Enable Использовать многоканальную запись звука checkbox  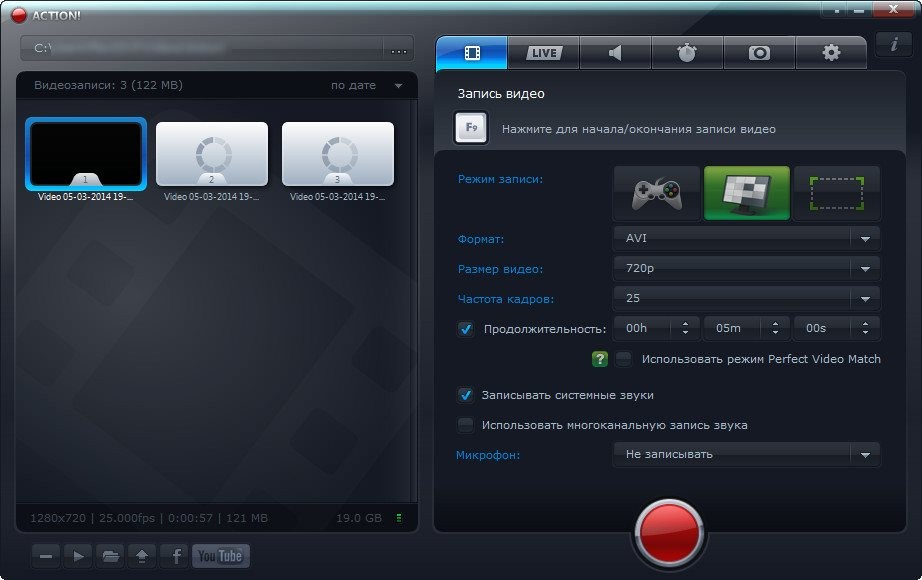click(466, 425)
